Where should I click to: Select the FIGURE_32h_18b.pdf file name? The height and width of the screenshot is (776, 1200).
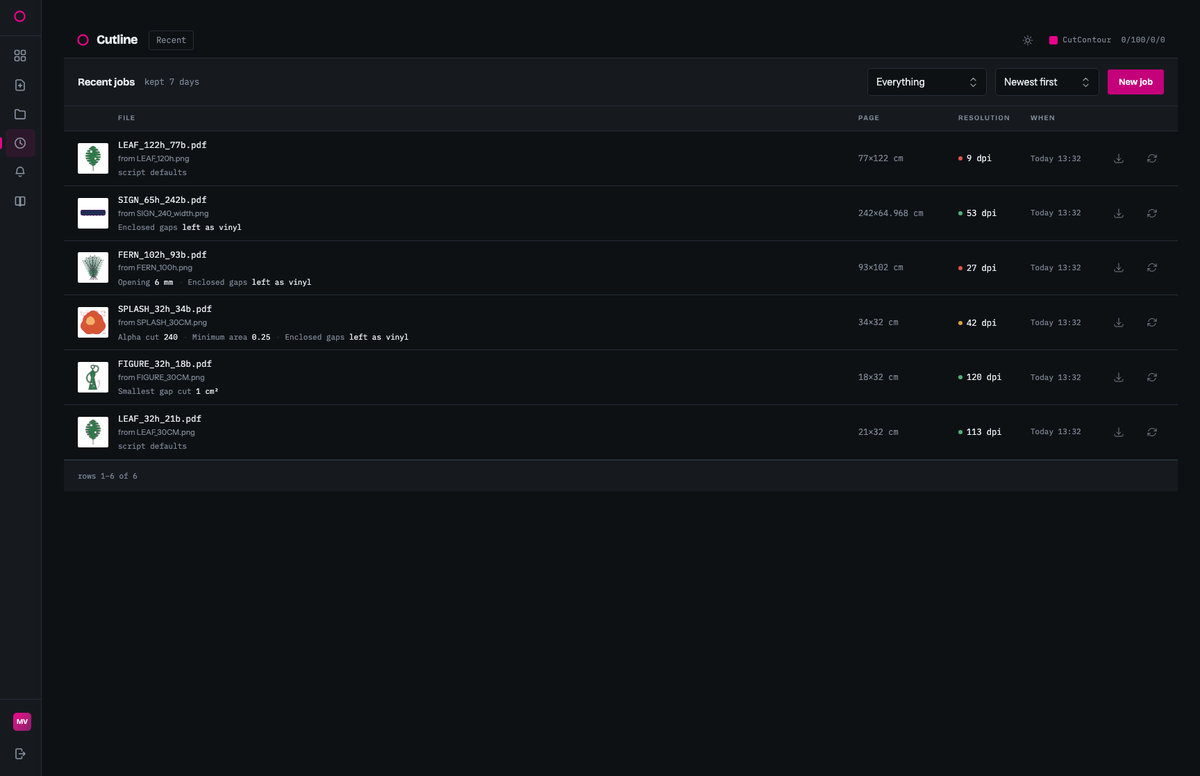(x=165, y=364)
